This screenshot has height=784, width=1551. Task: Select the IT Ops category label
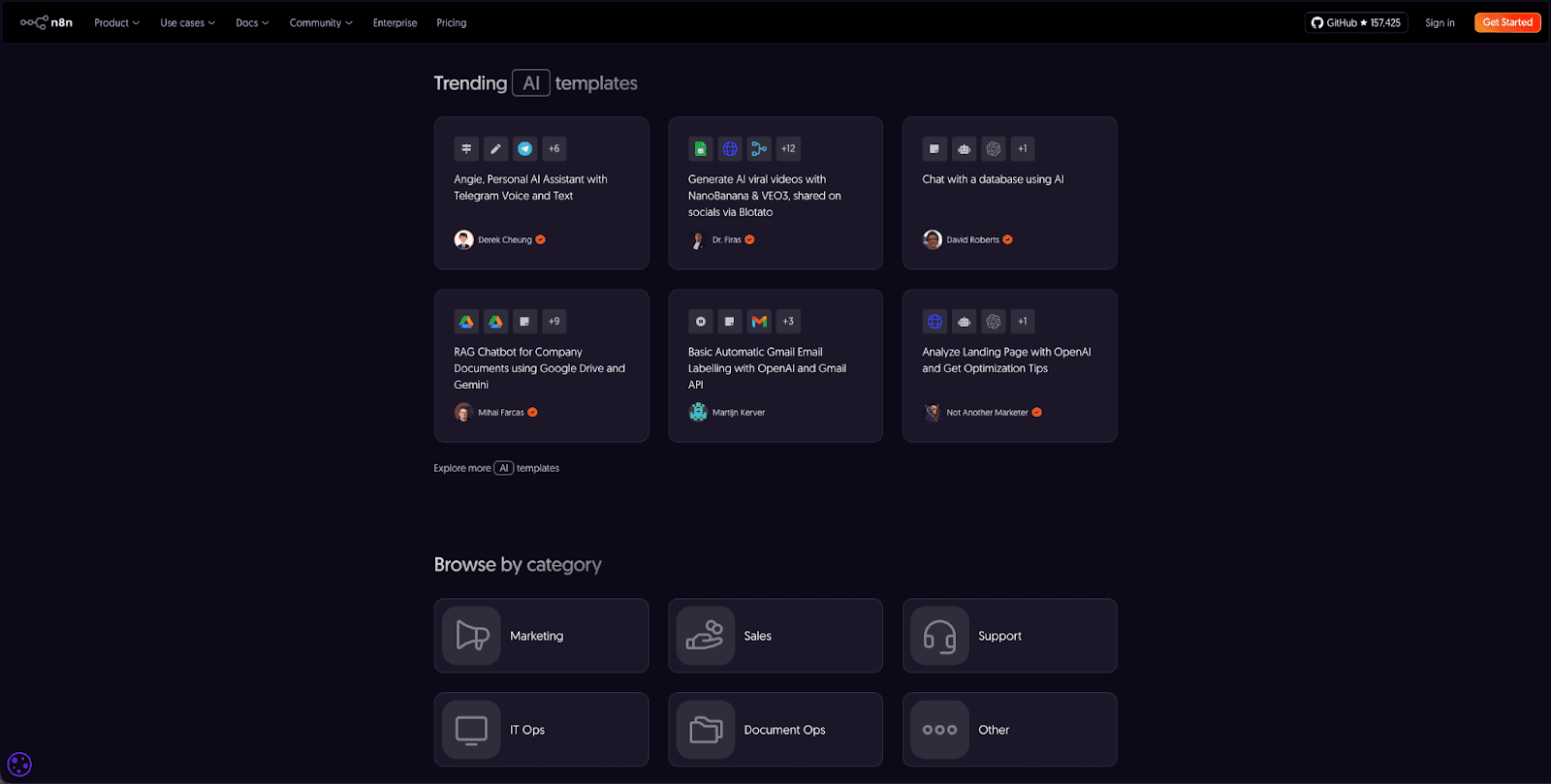(x=527, y=730)
